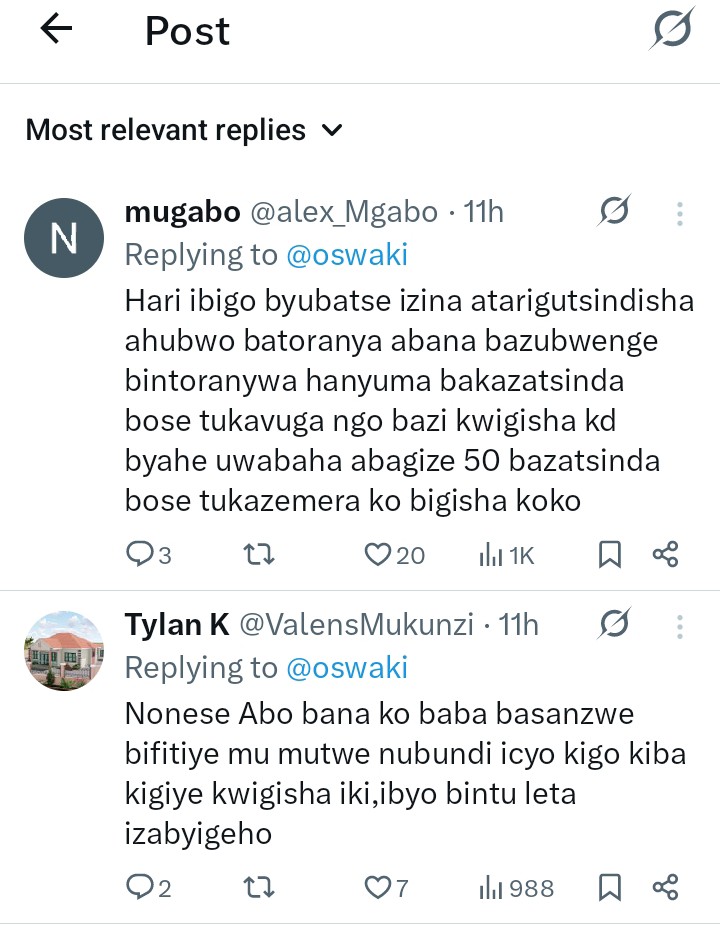Open more options on Tylan K's reply
Viewport: 720px width, 926px height.
point(680,626)
